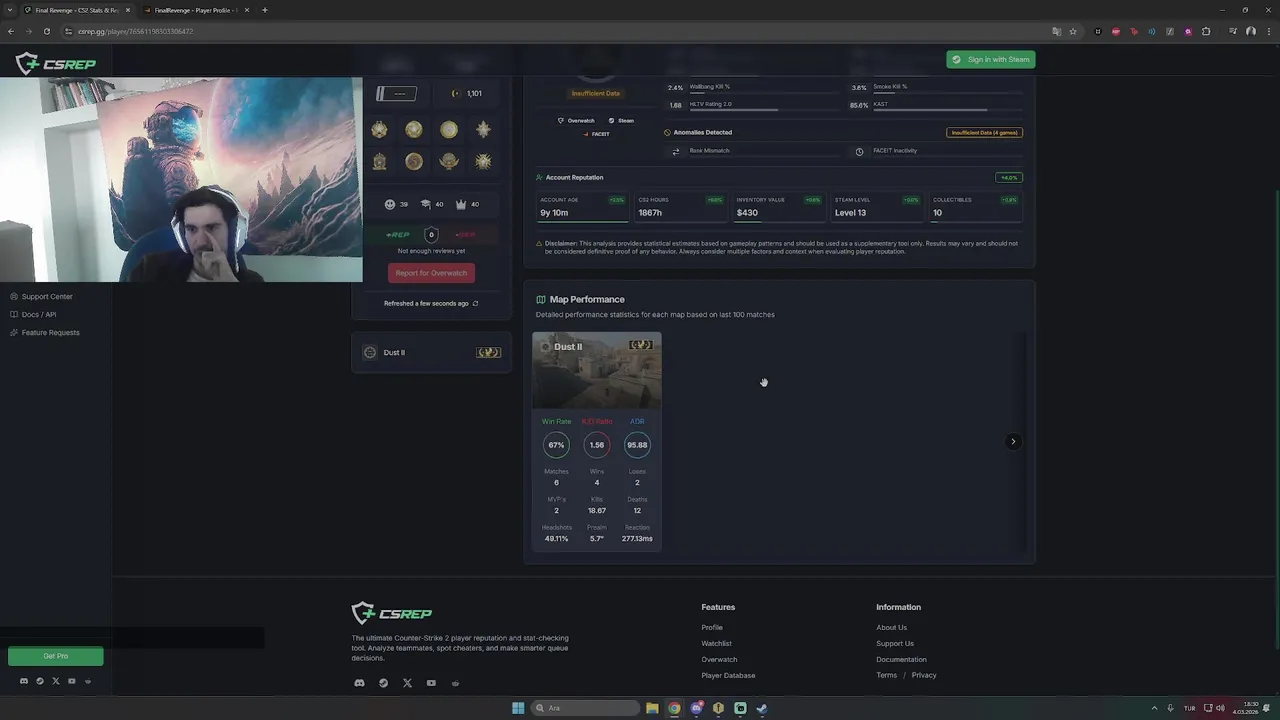Click the Reddit icon in the sidebar footer
Viewport: 1280px width, 720px height.
(x=88, y=681)
